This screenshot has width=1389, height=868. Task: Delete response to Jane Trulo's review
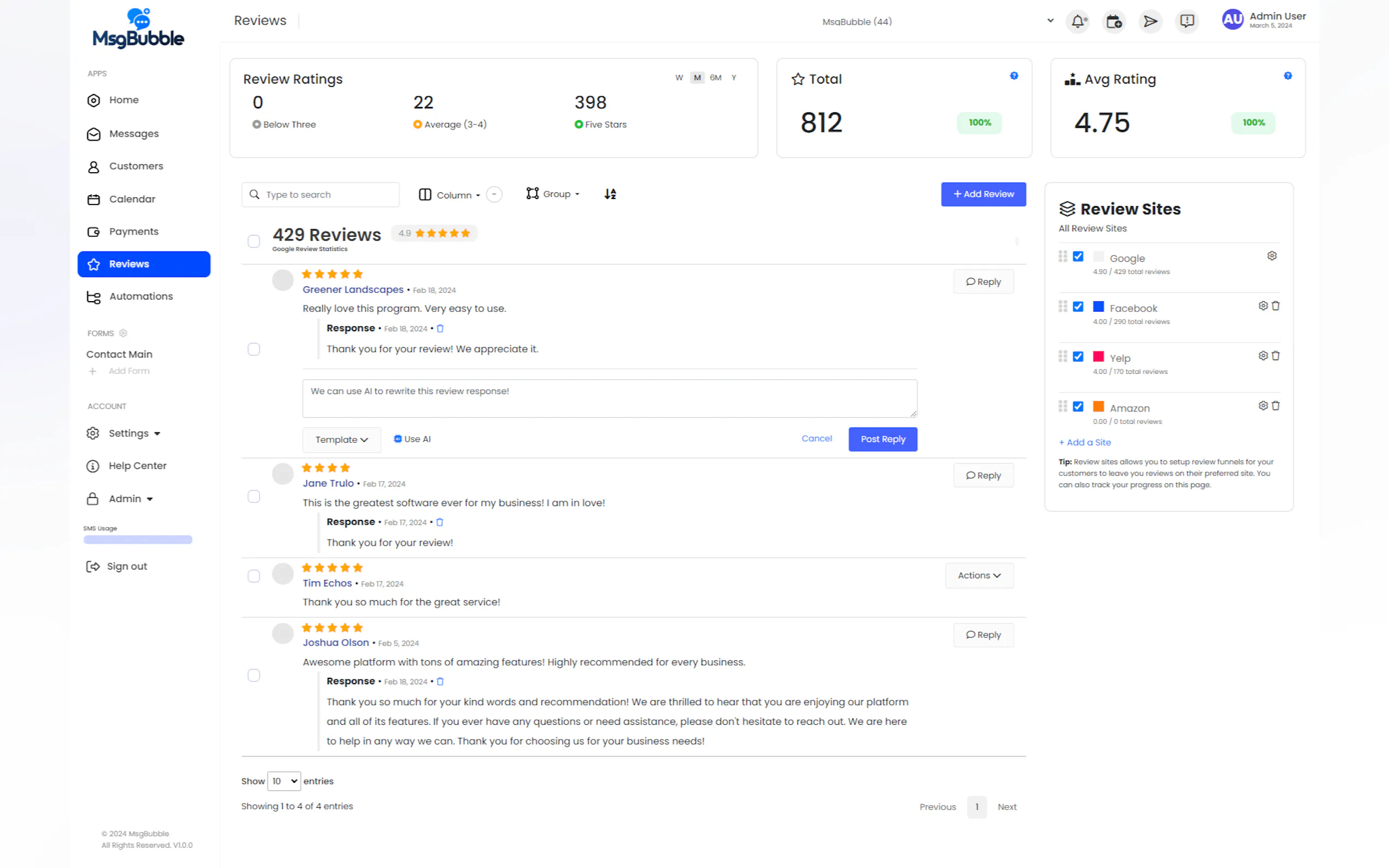tap(440, 523)
